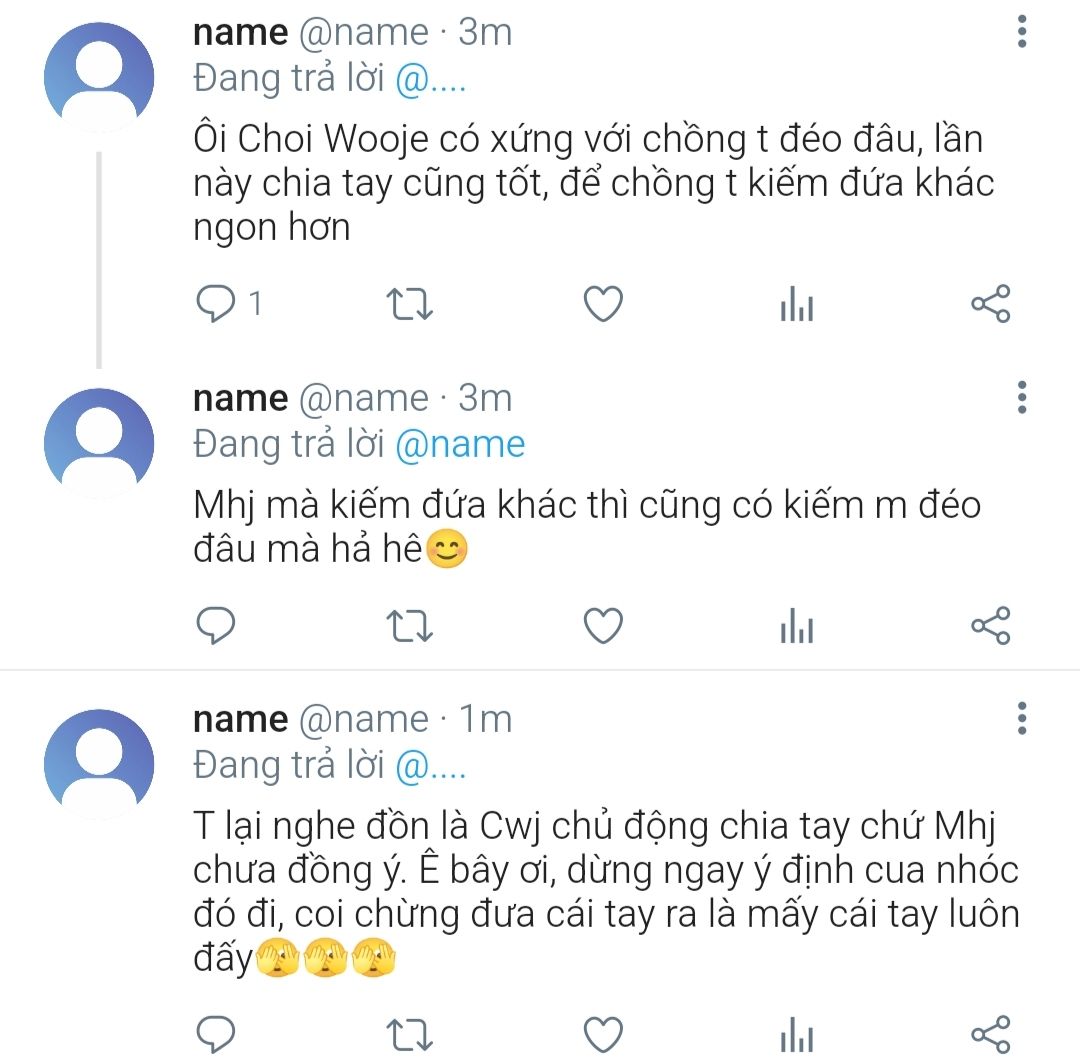Open the author name of the second tweet
The image size is (1080, 1064).
(x=240, y=398)
